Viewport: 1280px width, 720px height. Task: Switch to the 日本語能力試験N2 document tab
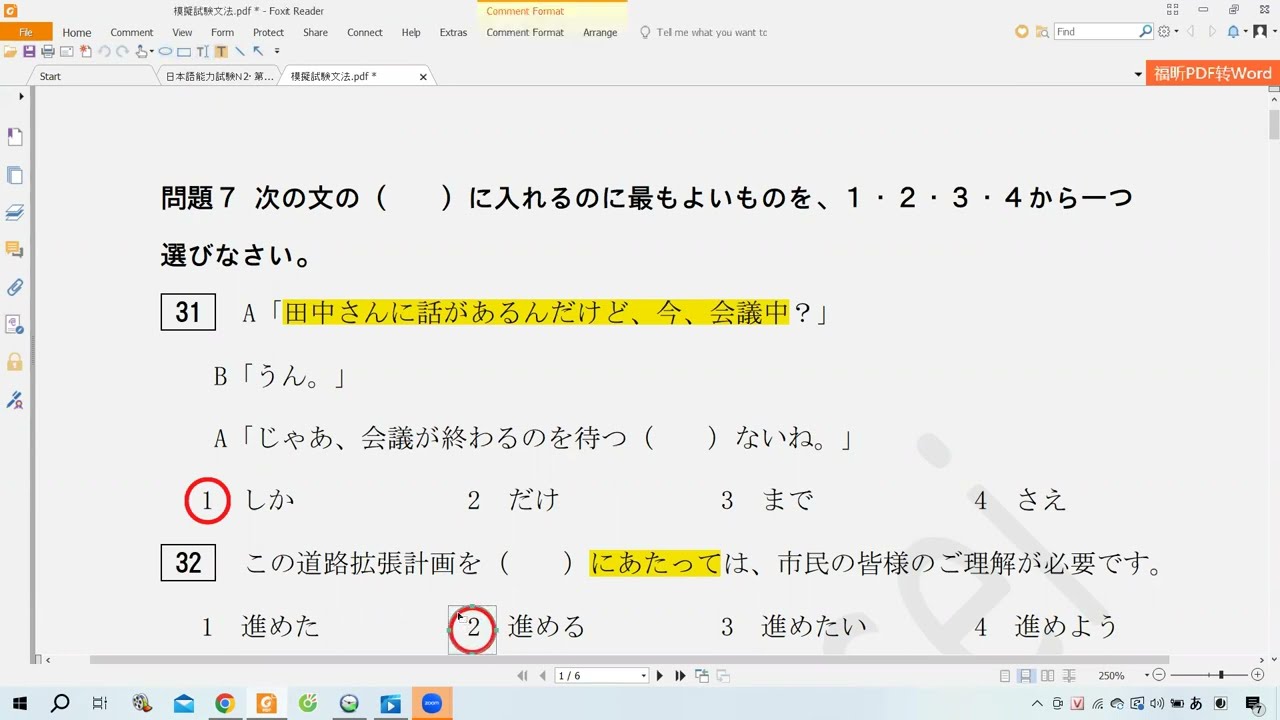tap(219, 76)
